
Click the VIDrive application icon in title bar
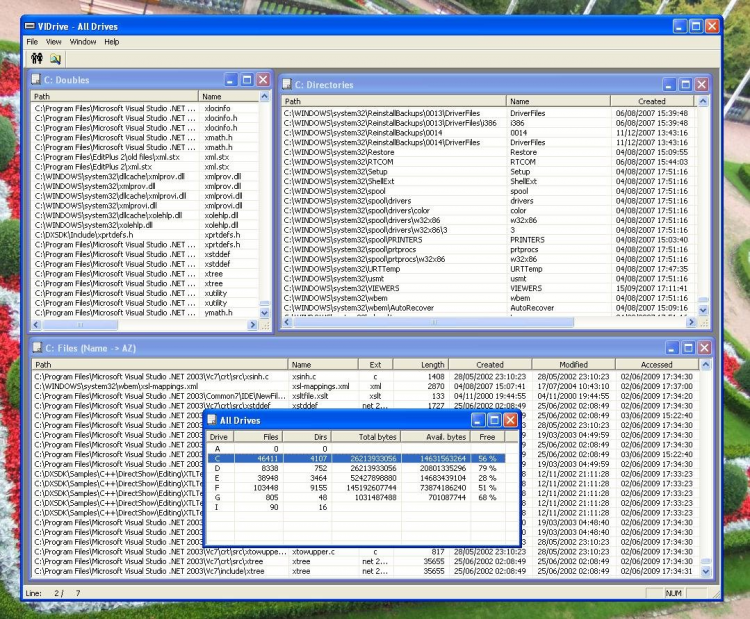point(30,24)
